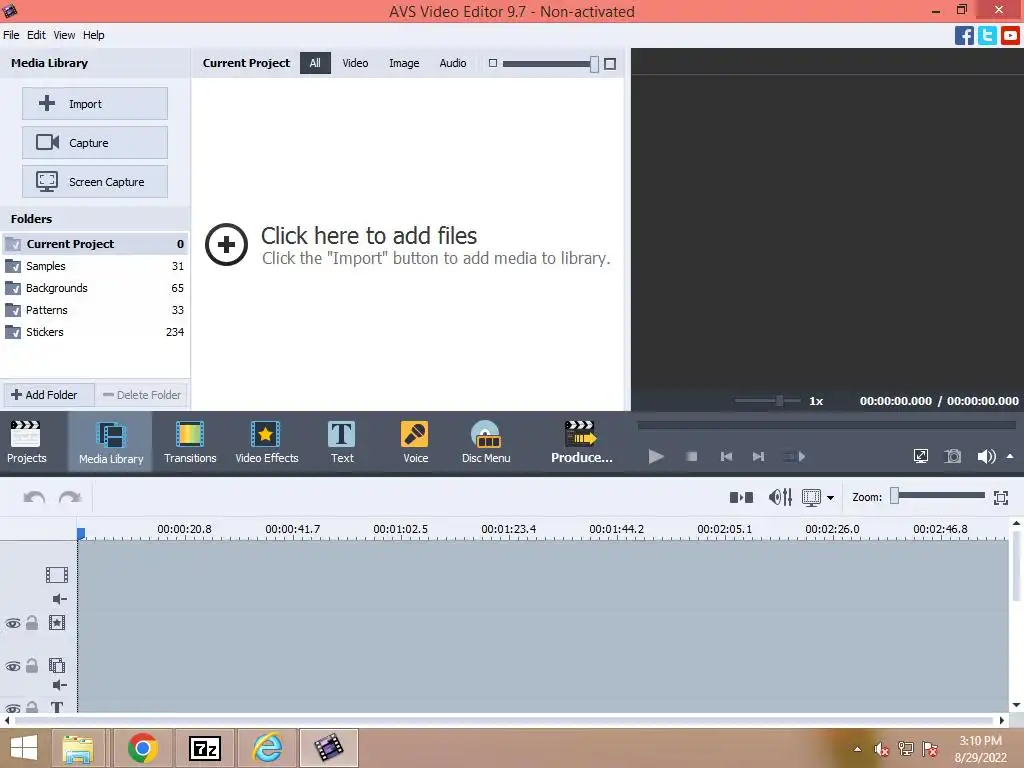This screenshot has height=768, width=1024.
Task: Click the small thumbnails icon
Action: point(493,63)
